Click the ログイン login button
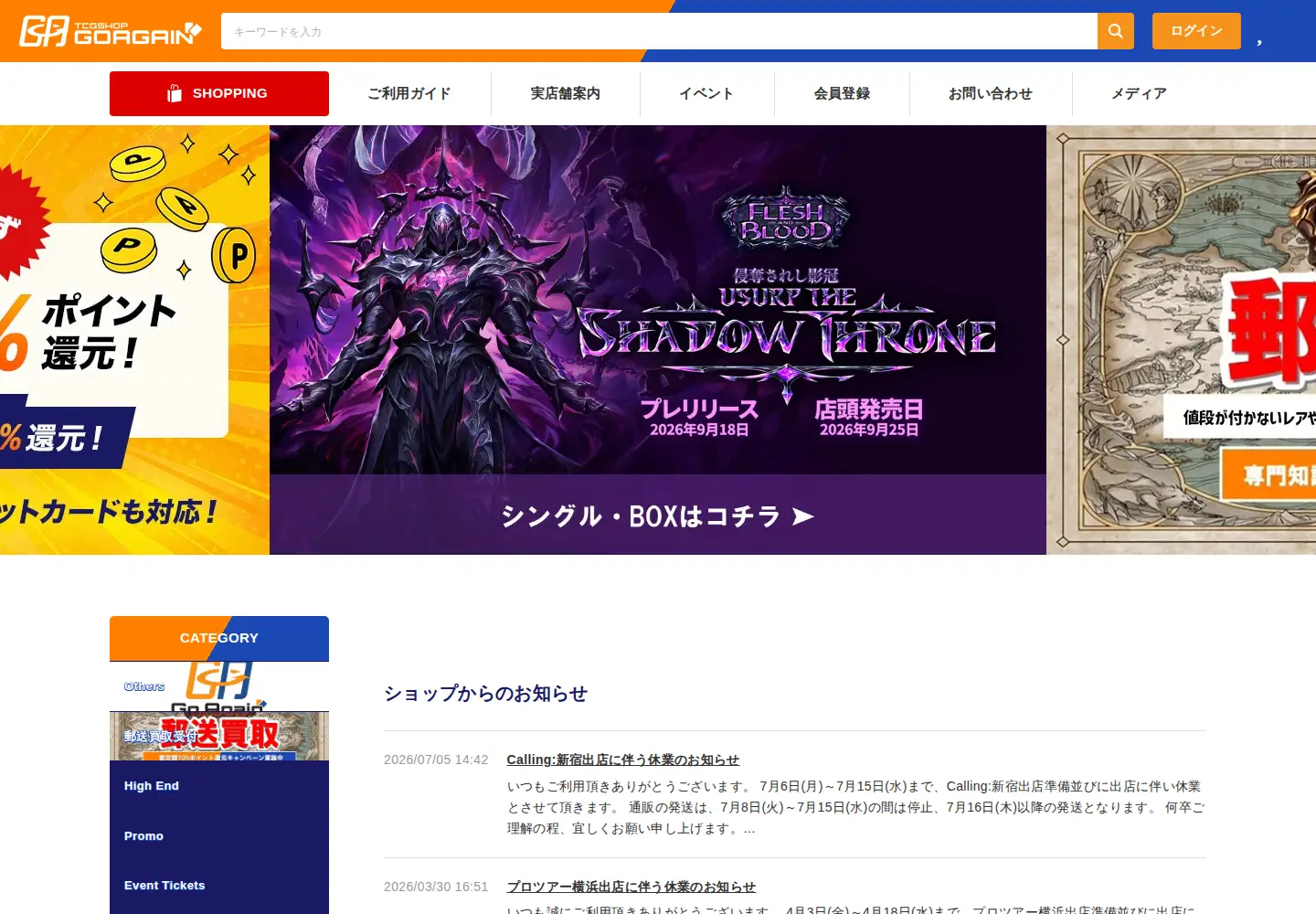Viewport: 1316px width, 914px height. click(x=1196, y=31)
